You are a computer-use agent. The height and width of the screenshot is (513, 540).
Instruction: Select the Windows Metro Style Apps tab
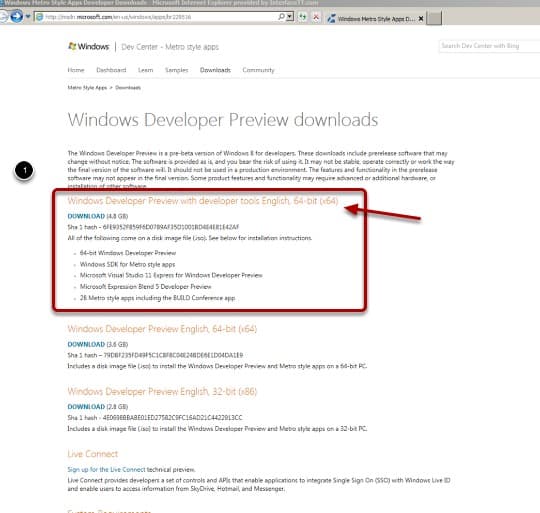click(375, 19)
